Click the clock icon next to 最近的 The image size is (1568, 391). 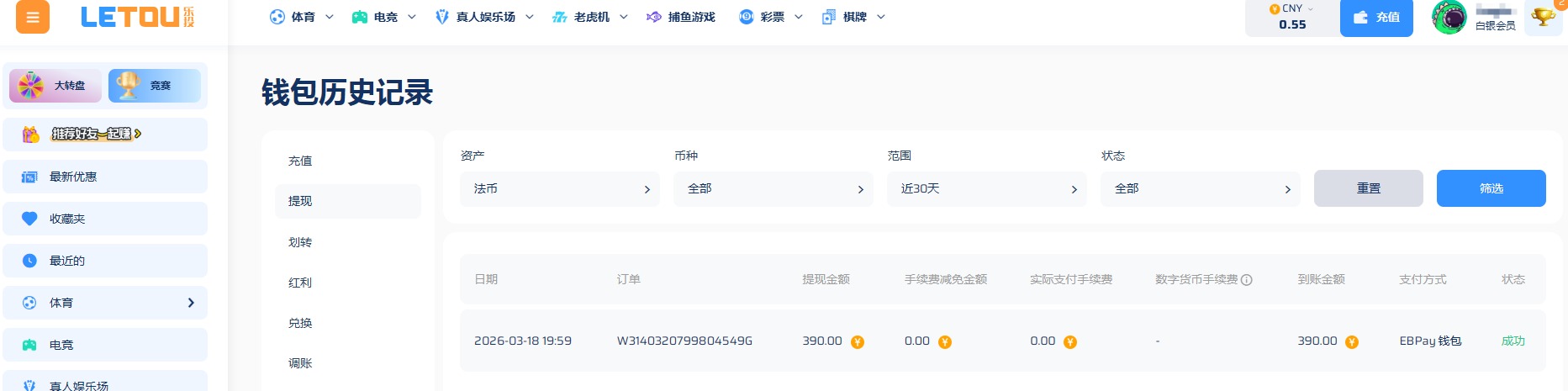[x=29, y=261]
